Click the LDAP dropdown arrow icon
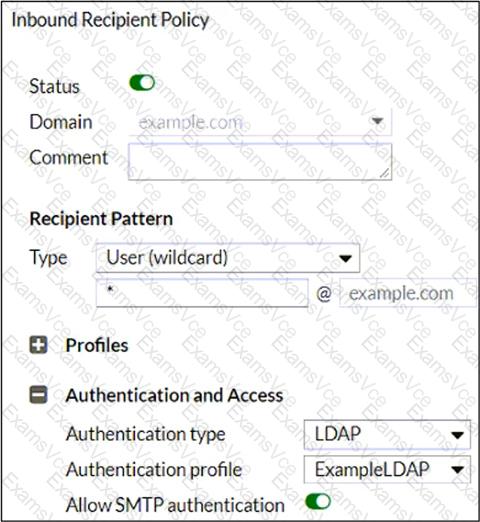 tap(457, 435)
